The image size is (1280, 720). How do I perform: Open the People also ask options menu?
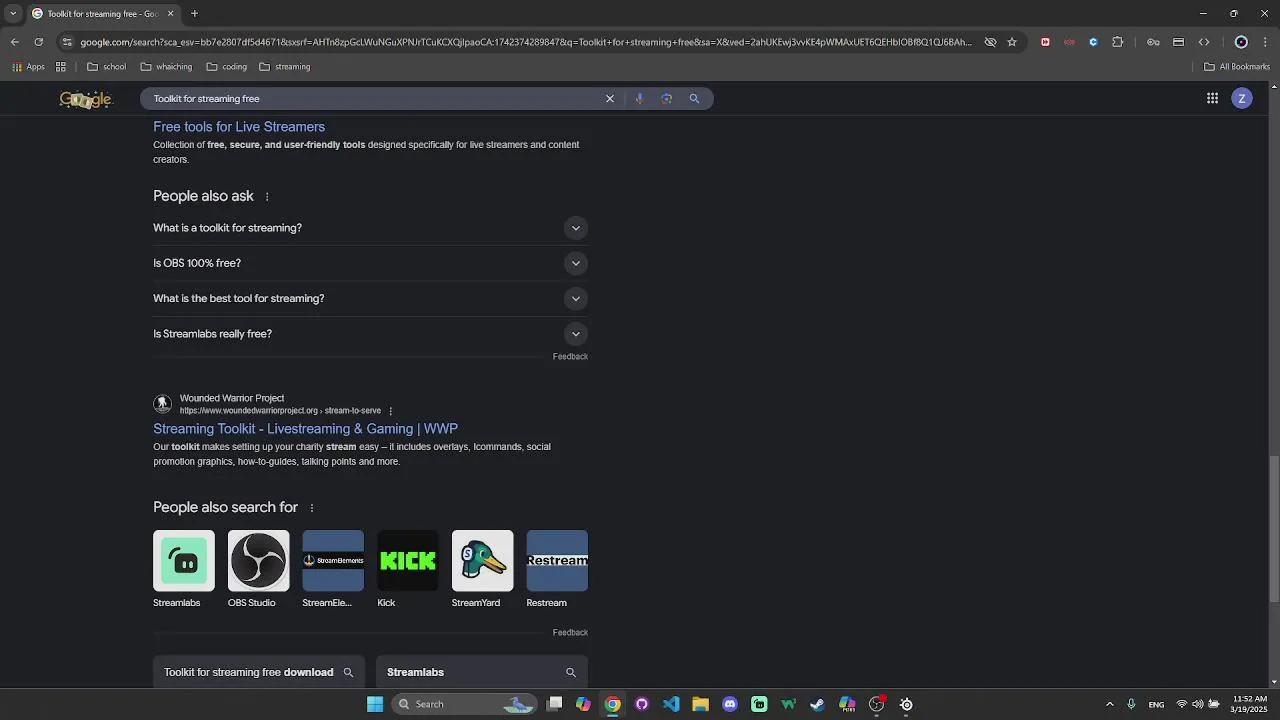pos(267,197)
